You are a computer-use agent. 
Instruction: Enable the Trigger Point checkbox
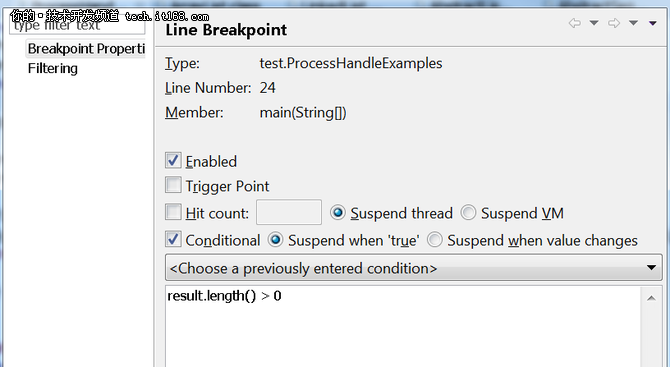tap(173, 185)
